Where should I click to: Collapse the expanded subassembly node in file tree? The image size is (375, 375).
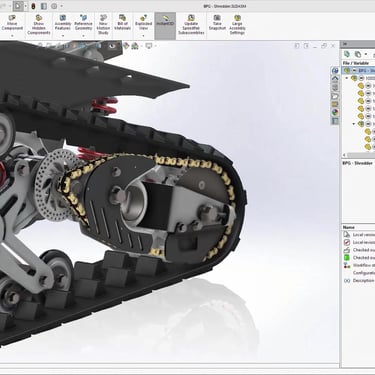[x=354, y=124]
